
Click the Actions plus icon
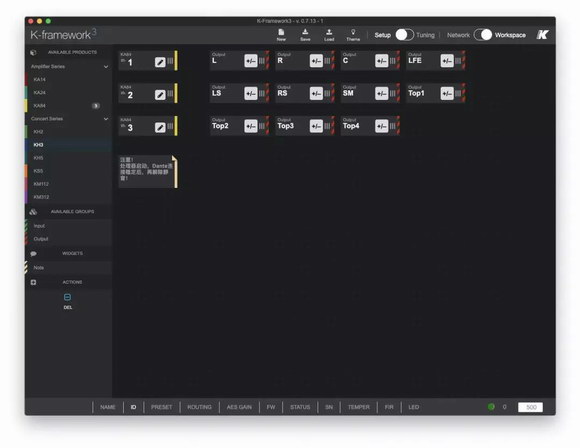click(x=33, y=282)
